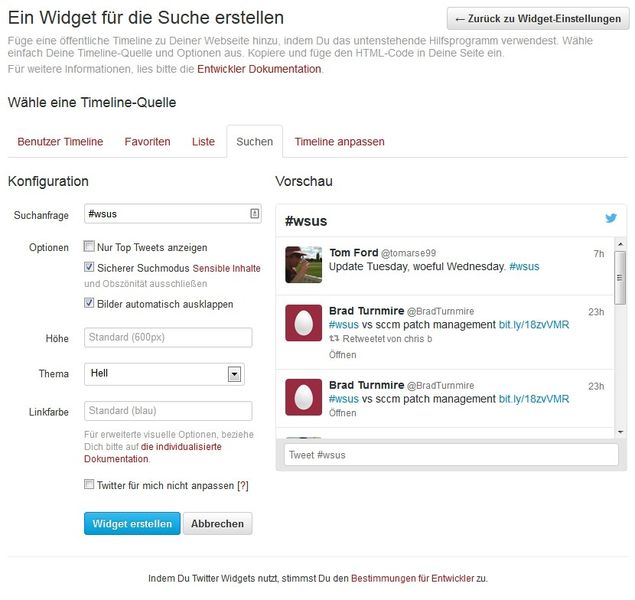This screenshot has width=635, height=600.
Task: Click 'Retweetet von chris b' text
Action: 387,338
